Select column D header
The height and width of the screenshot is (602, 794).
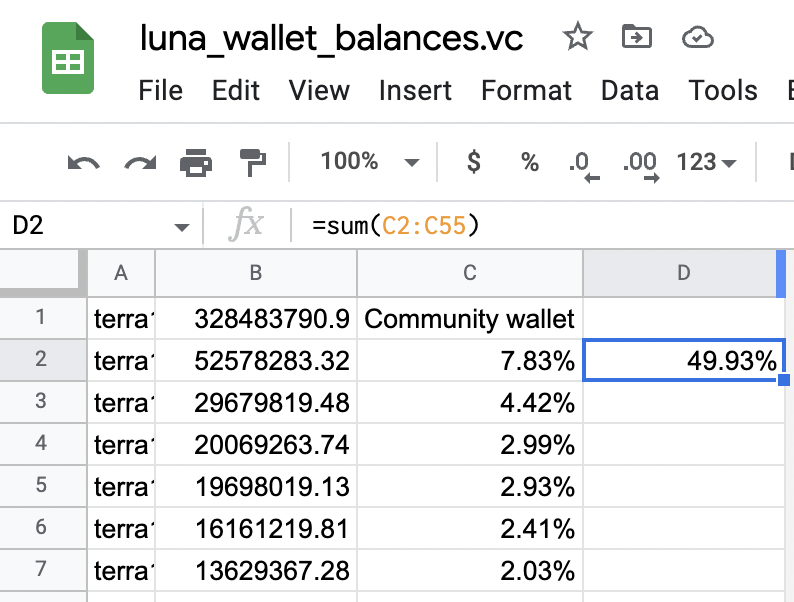pyautogui.click(x=684, y=273)
